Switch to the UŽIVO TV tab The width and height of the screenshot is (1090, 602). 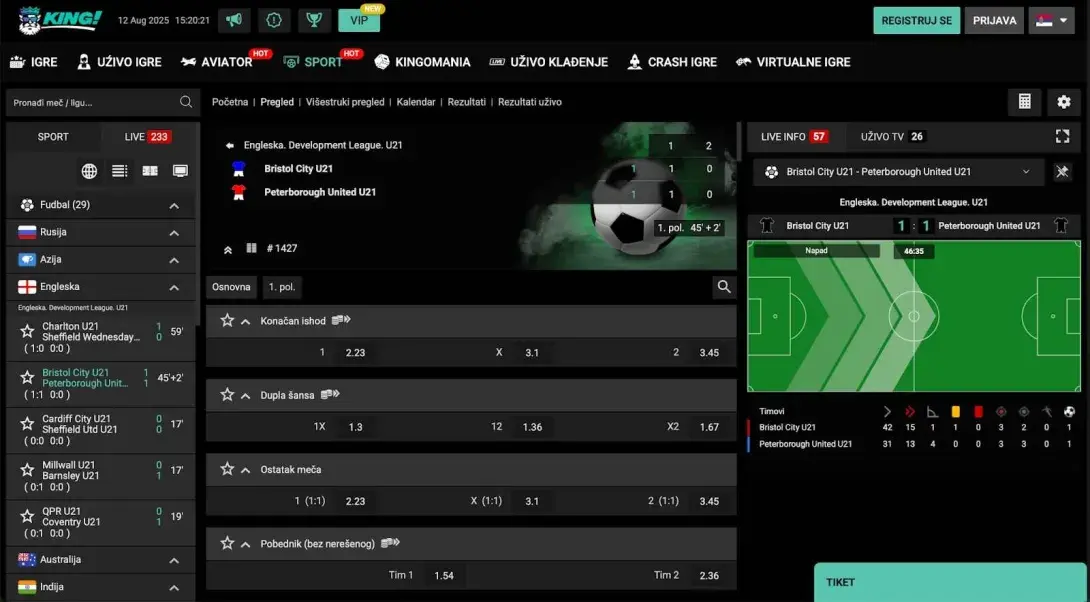[889, 136]
